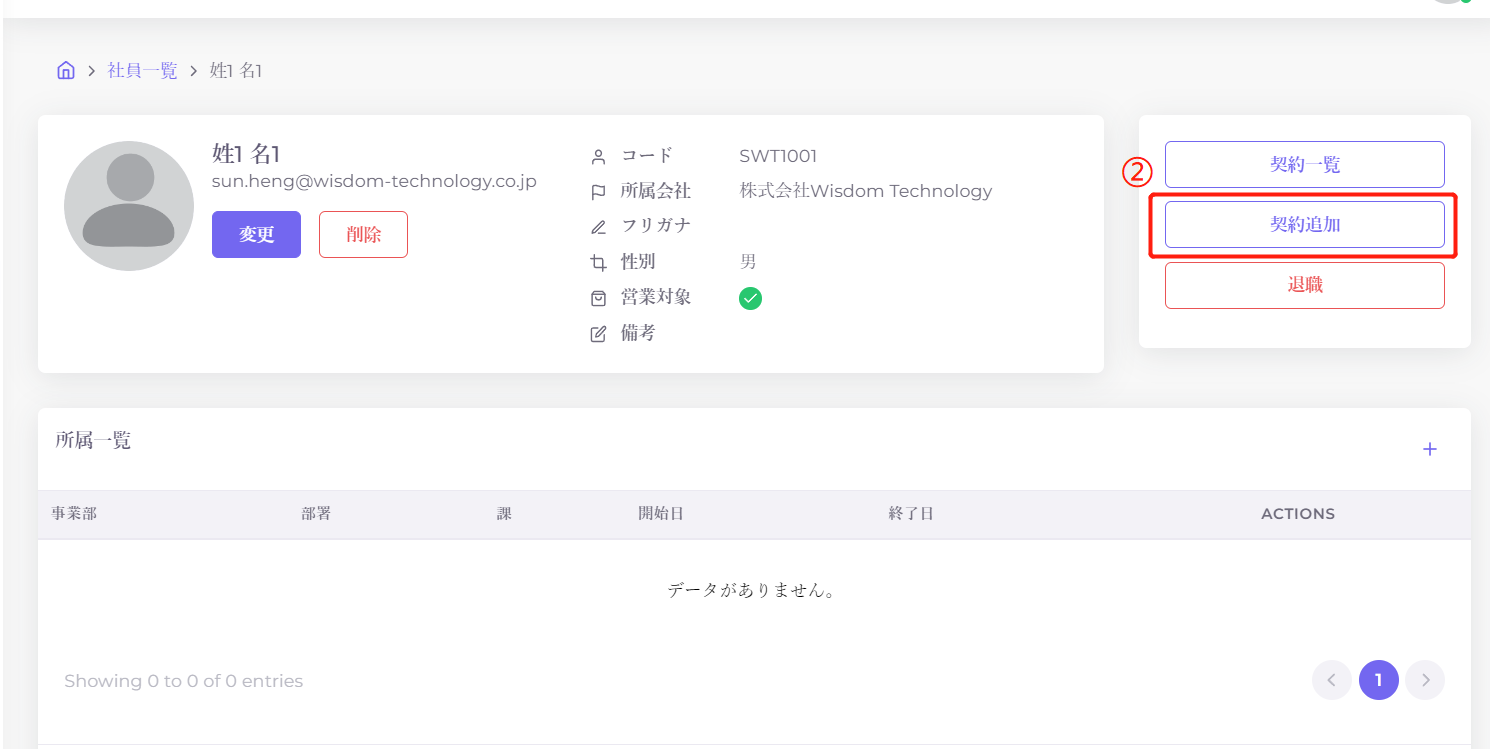Screen dimensions: 1490x749
Task: Go to next page arrow
Action: [x=1424, y=681]
